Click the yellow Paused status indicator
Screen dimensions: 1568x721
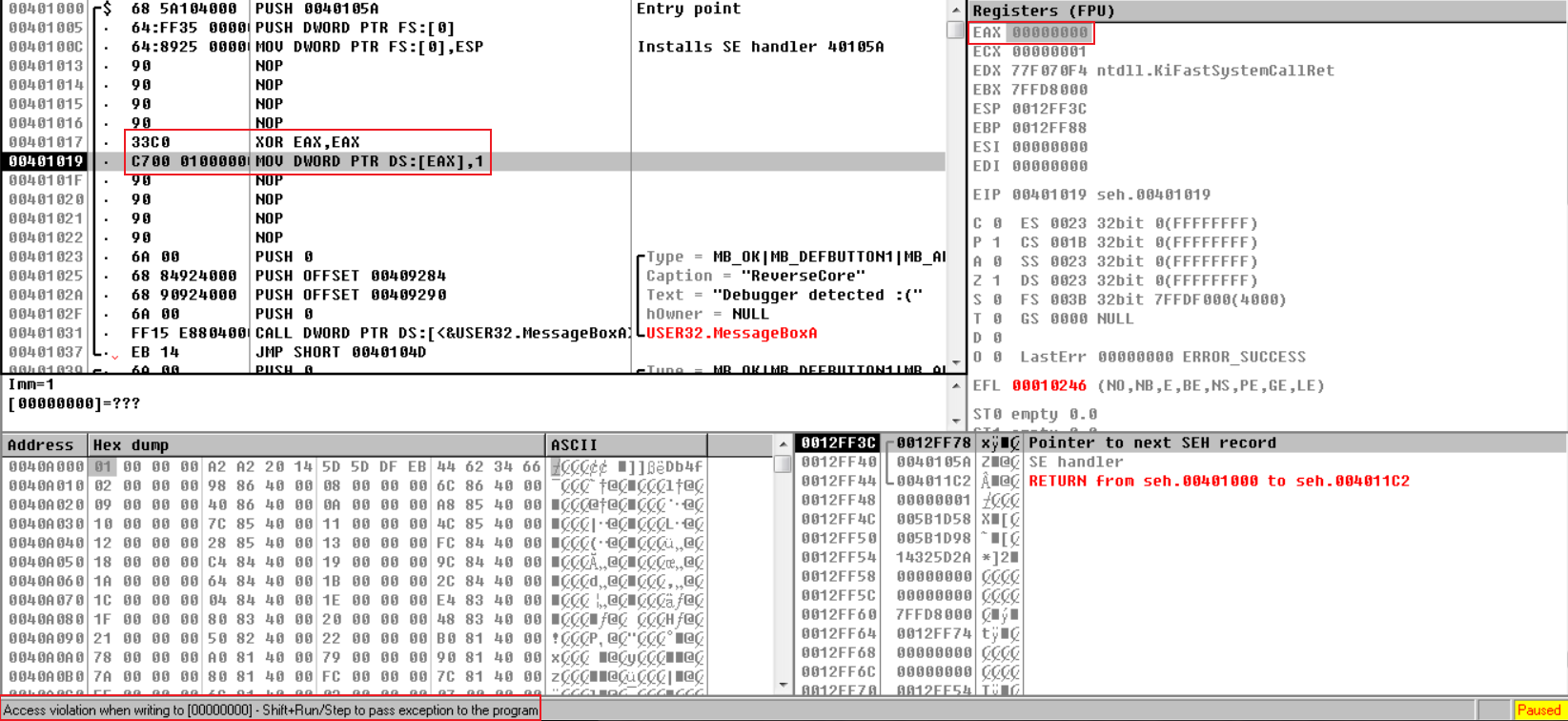pos(1538,710)
